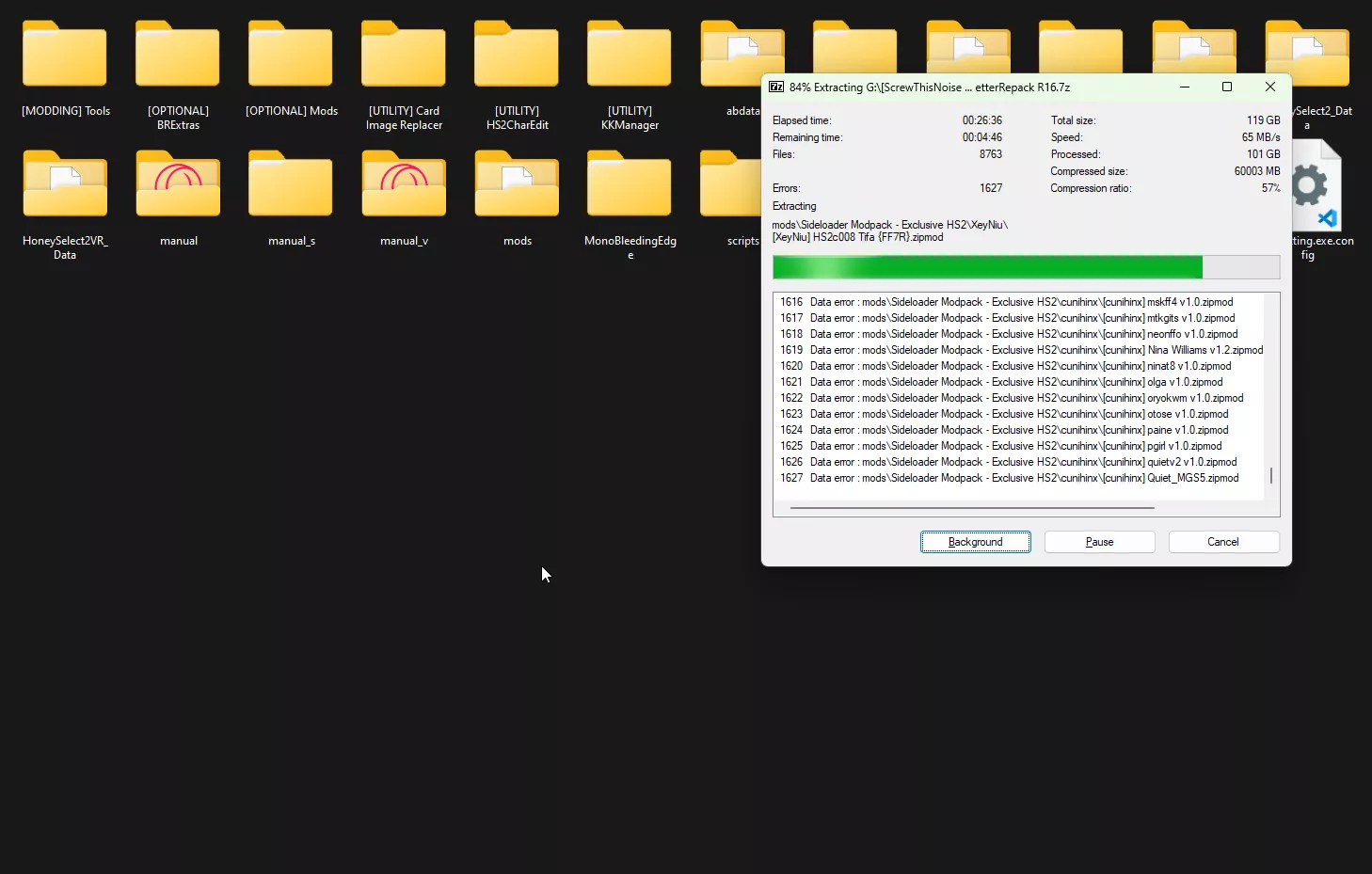The height and width of the screenshot is (874, 1372).
Task: Send extraction to Background
Action: point(975,541)
